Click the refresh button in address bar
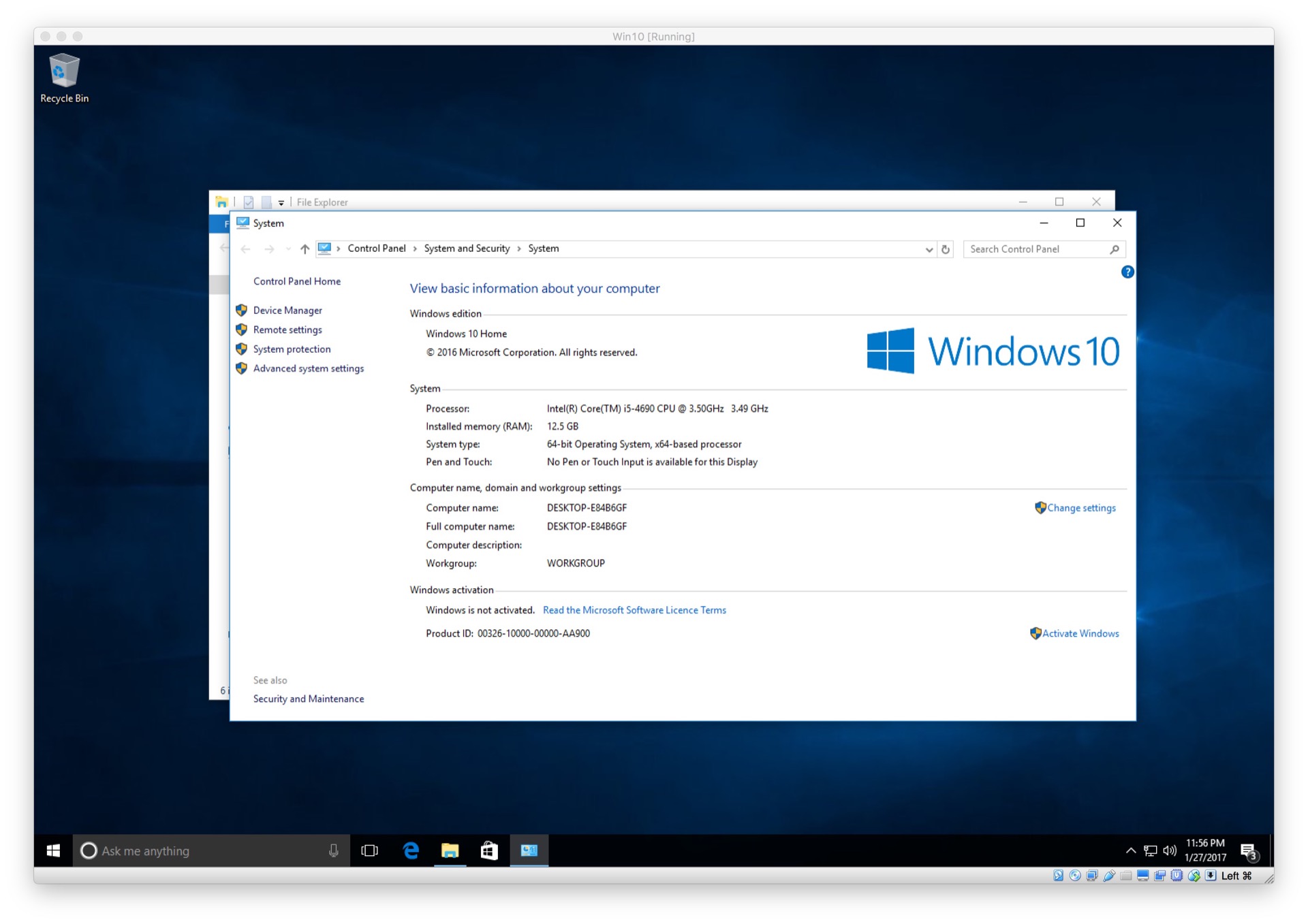 (x=945, y=249)
